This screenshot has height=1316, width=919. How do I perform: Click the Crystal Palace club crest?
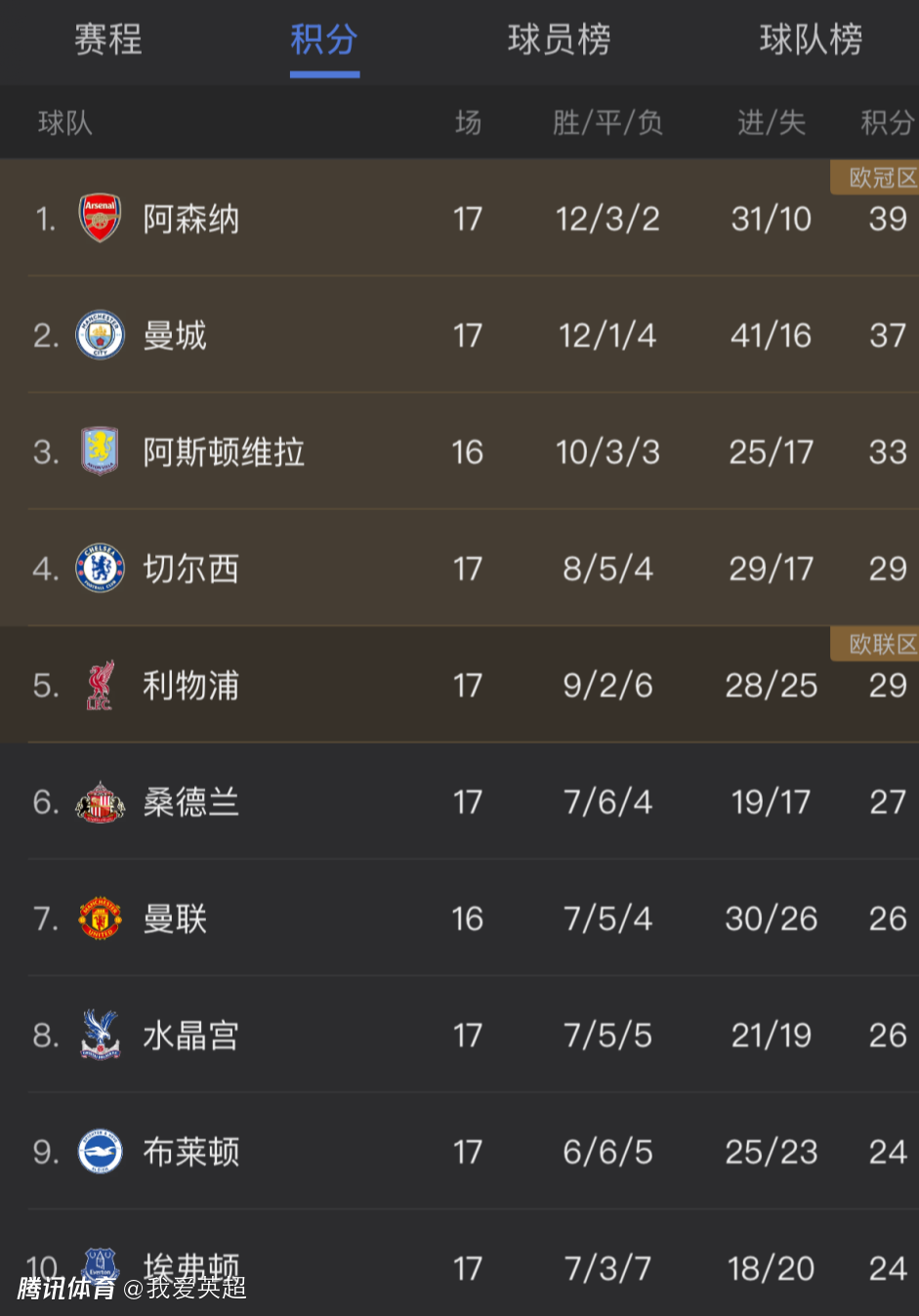tap(100, 1035)
